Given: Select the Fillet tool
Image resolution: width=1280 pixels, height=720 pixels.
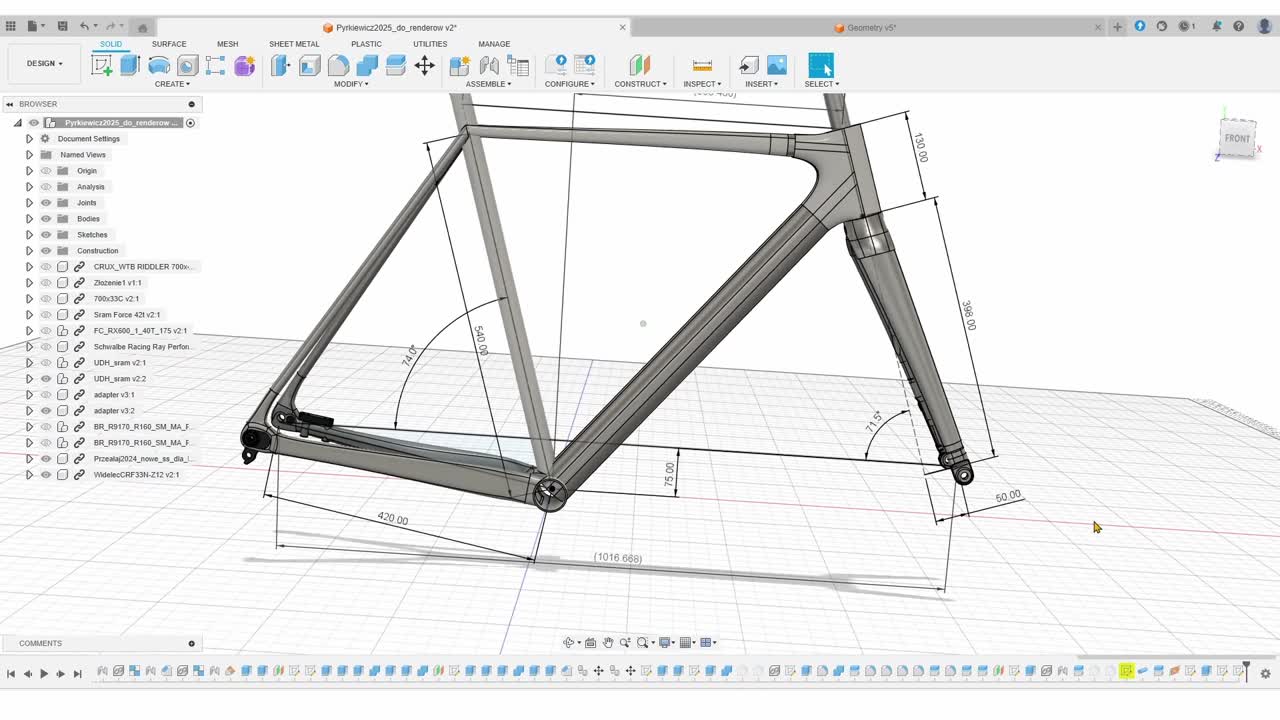Looking at the screenshot, I should click(338, 65).
